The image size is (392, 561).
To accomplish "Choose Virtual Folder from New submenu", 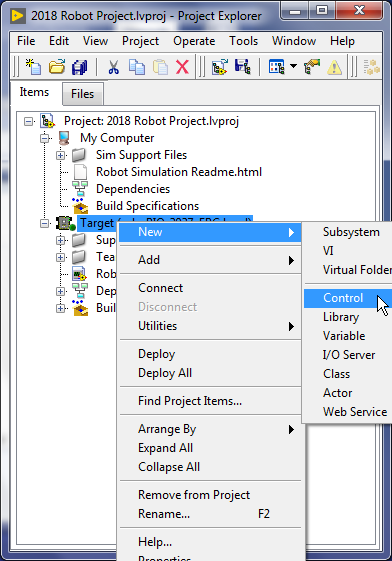I will 348,270.
